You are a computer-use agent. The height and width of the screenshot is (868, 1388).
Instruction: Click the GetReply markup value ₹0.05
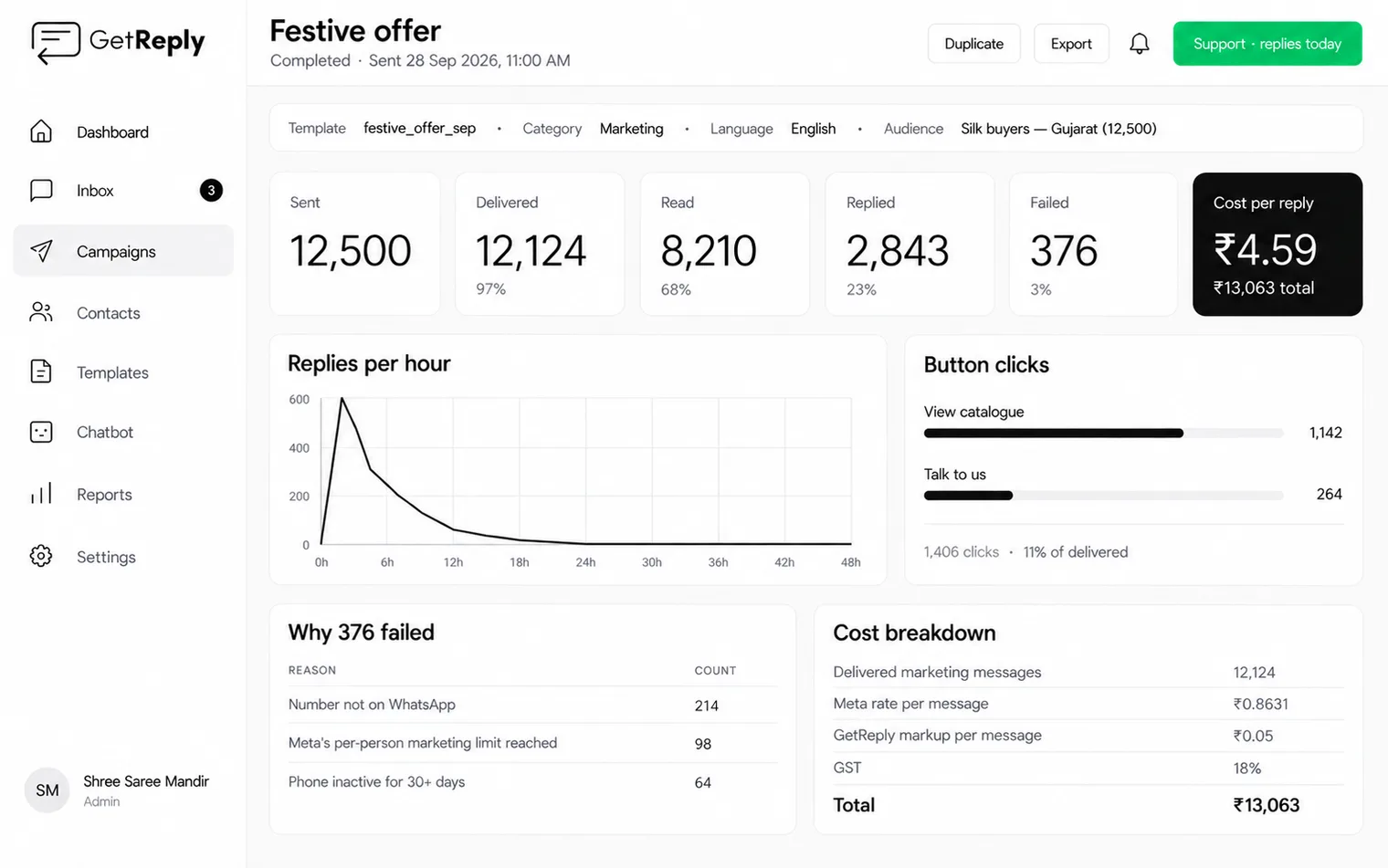pyautogui.click(x=1253, y=736)
